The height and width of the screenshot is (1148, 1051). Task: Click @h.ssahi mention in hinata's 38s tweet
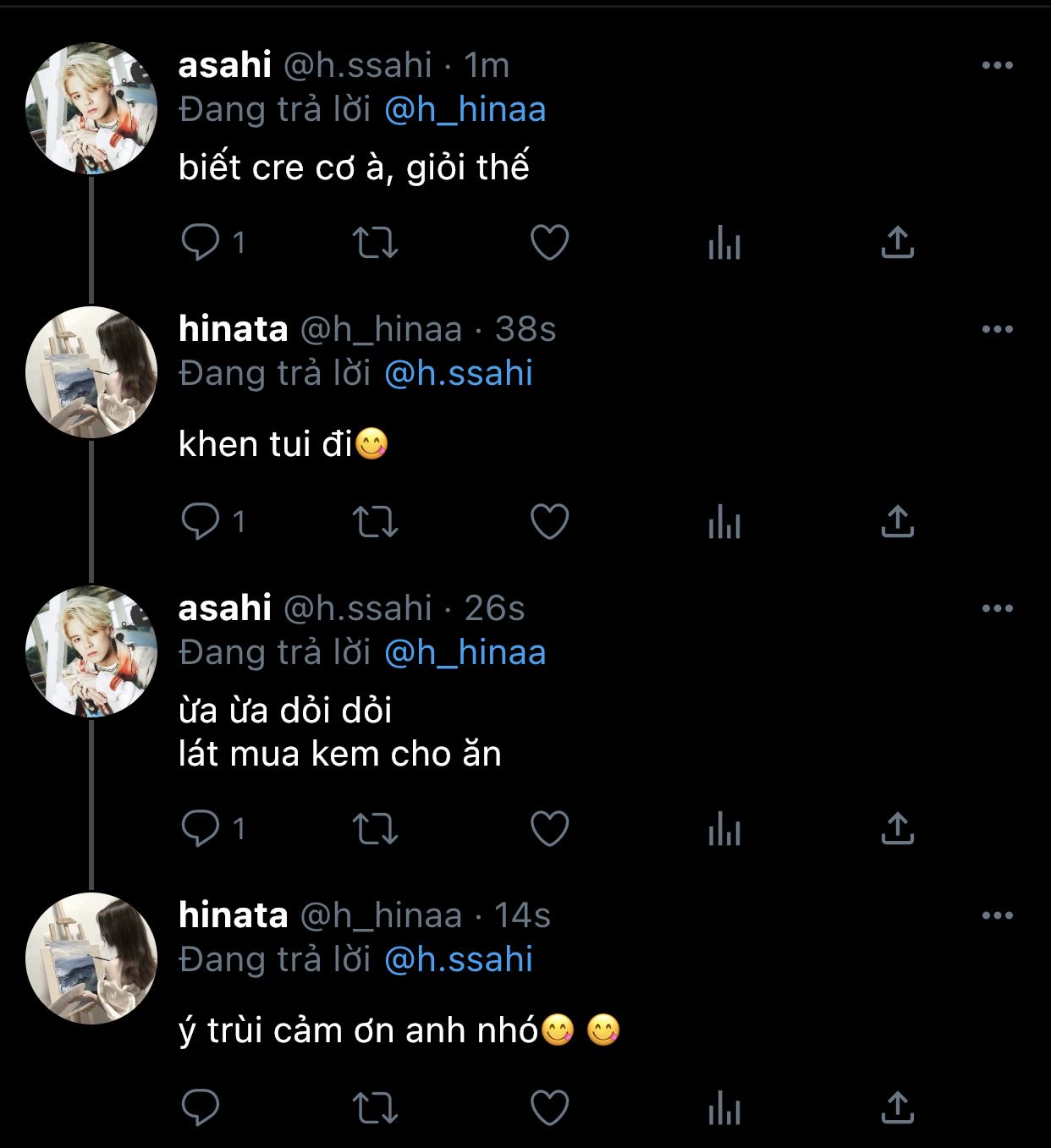(459, 373)
